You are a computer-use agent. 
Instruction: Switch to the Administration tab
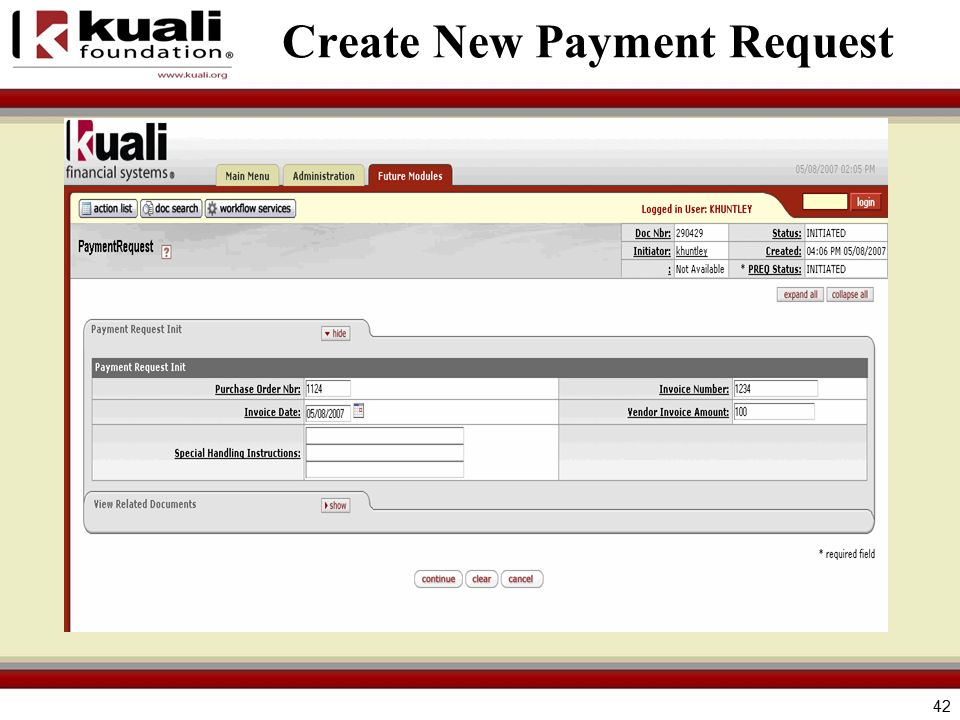(x=323, y=176)
